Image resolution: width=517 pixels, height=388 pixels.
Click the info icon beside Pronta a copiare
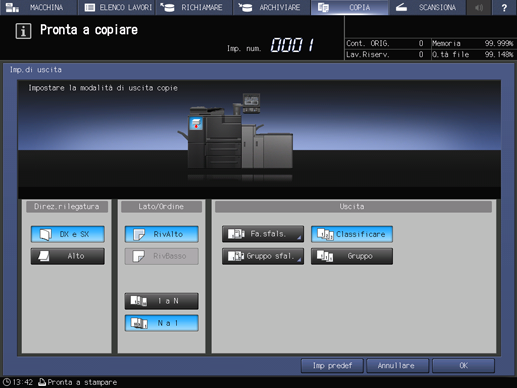pos(23,31)
